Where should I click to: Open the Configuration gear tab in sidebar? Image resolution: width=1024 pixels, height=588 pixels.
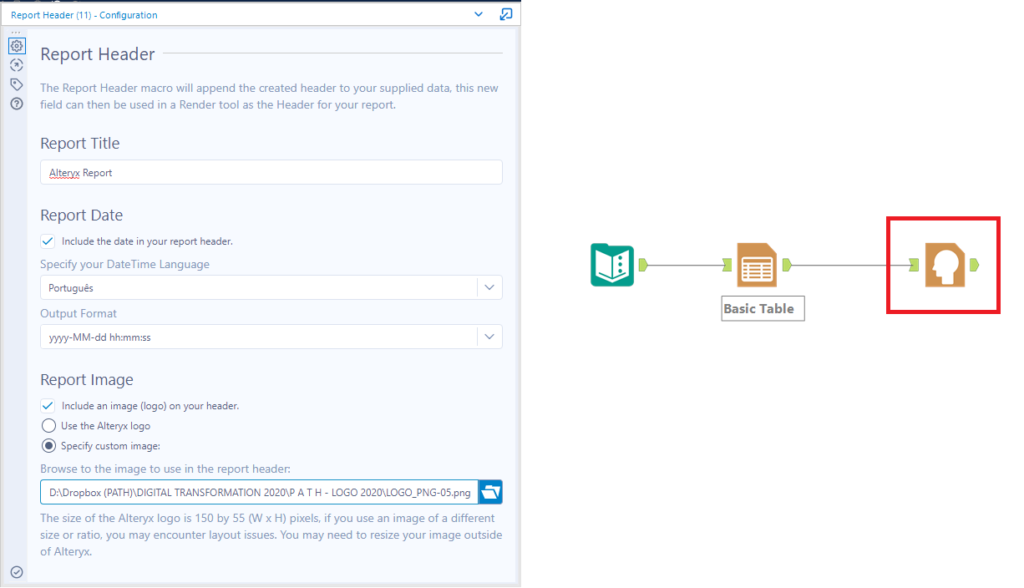click(x=16, y=46)
